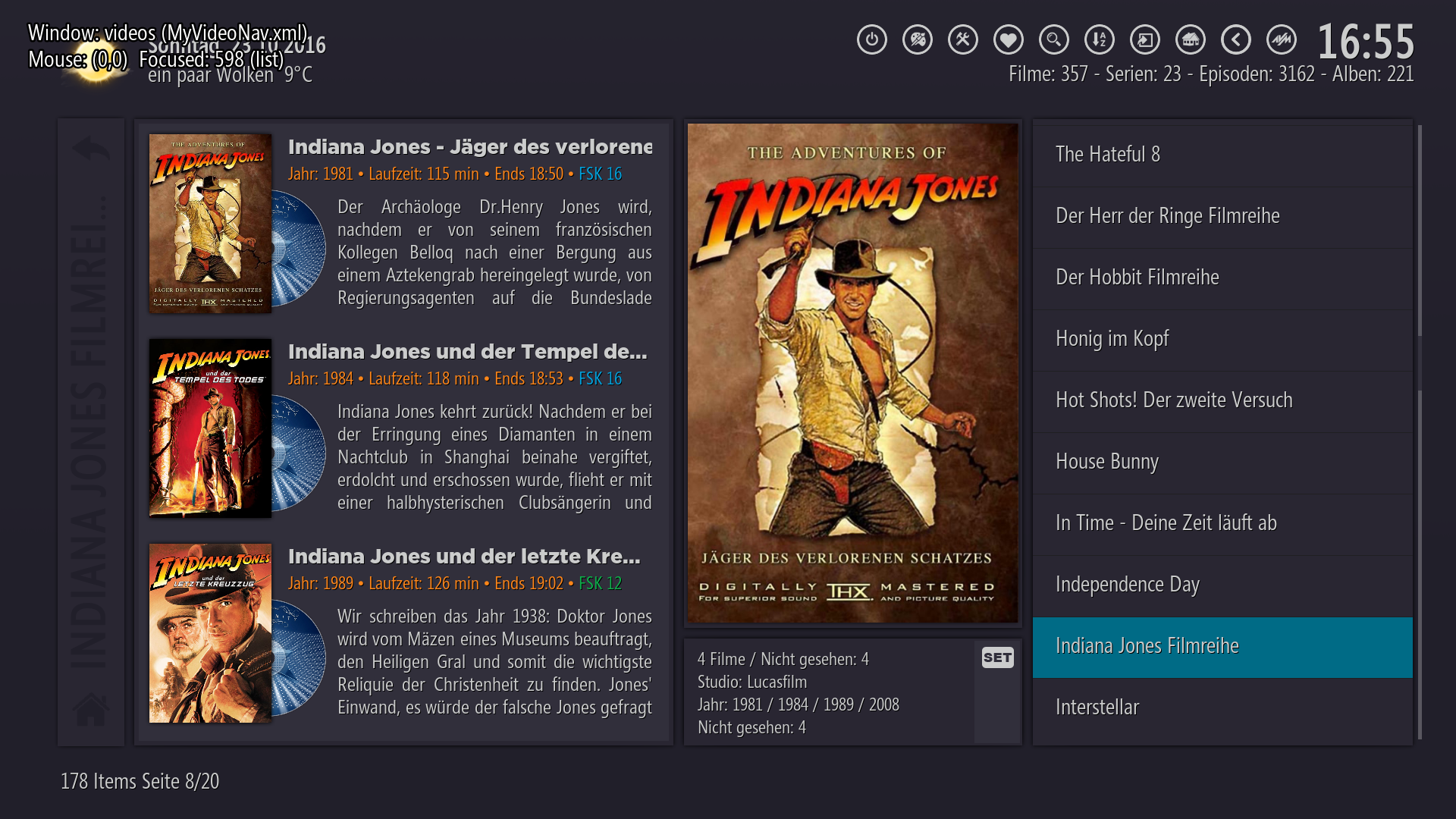Image resolution: width=1456 pixels, height=819 pixels.
Task: Click the 16:55 clock
Action: click(x=1366, y=41)
